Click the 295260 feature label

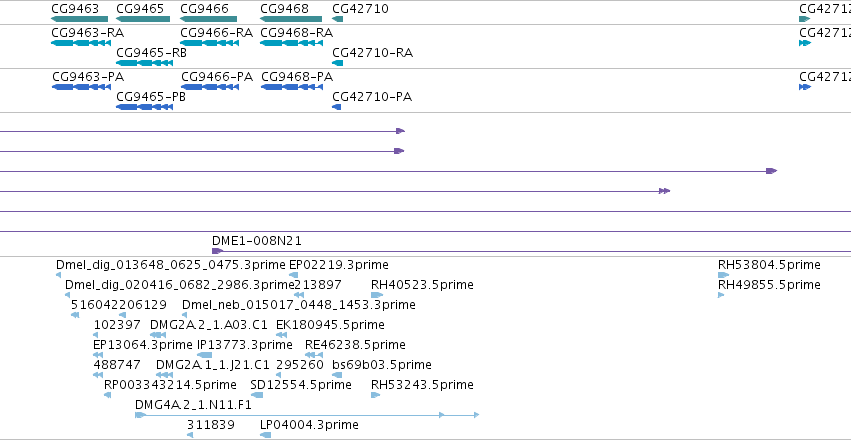pos(300,365)
